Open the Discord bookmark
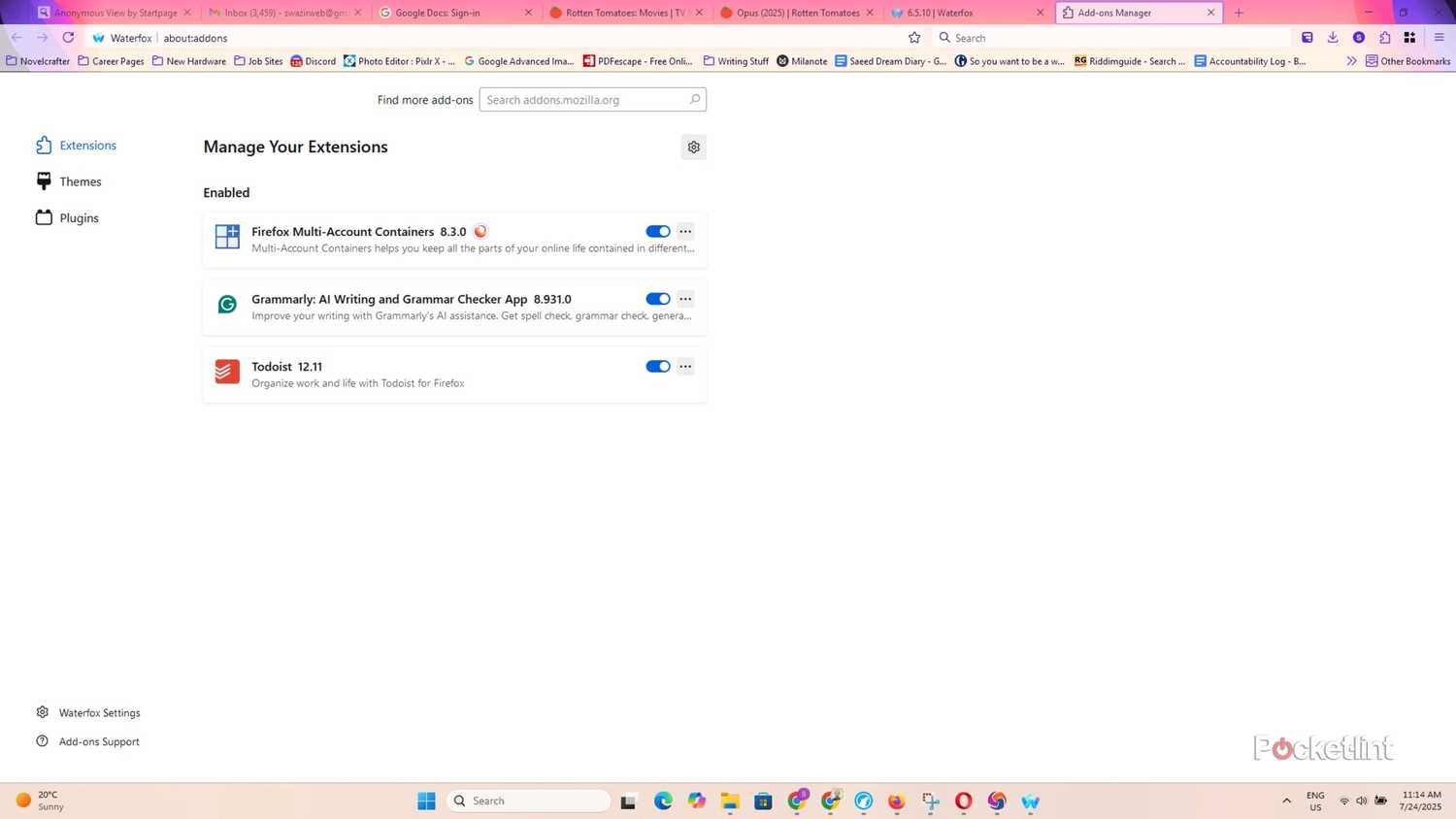The image size is (1456, 819). pyautogui.click(x=313, y=61)
